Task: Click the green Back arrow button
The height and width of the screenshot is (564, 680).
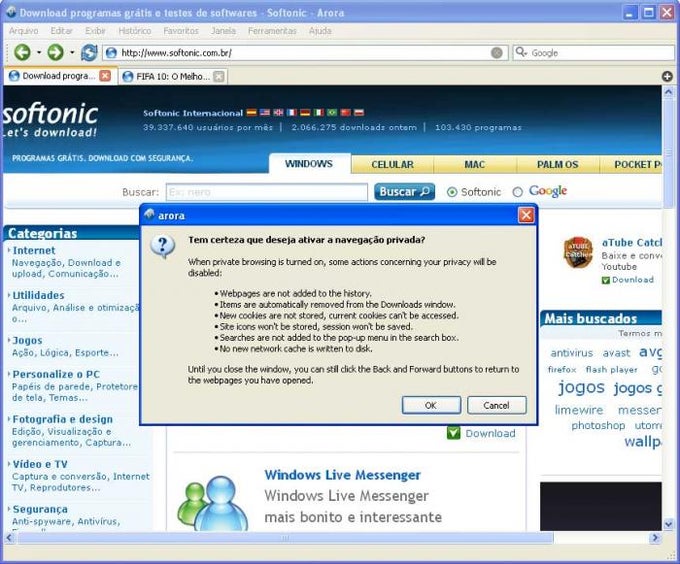Action: [22, 52]
